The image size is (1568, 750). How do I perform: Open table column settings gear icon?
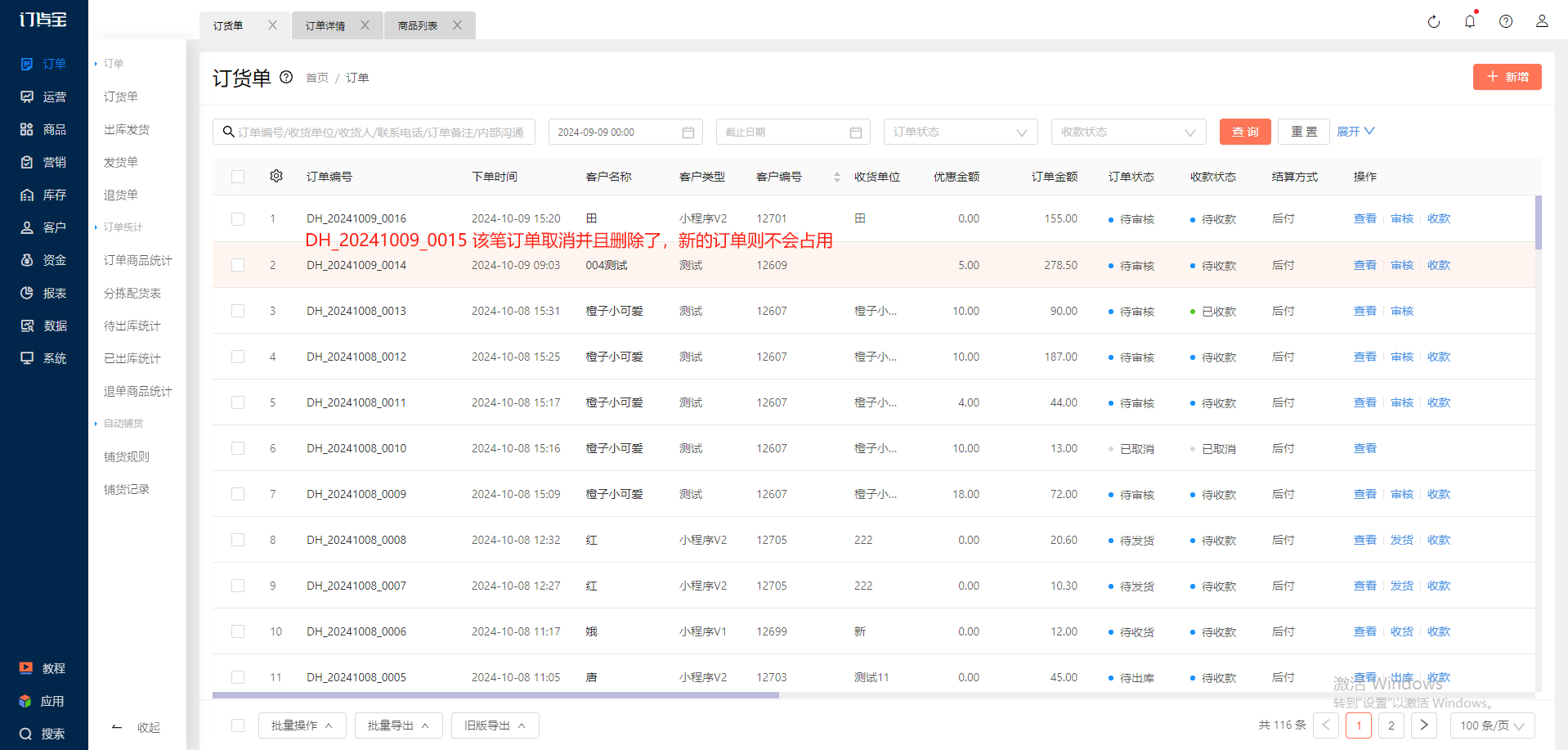coord(276,176)
